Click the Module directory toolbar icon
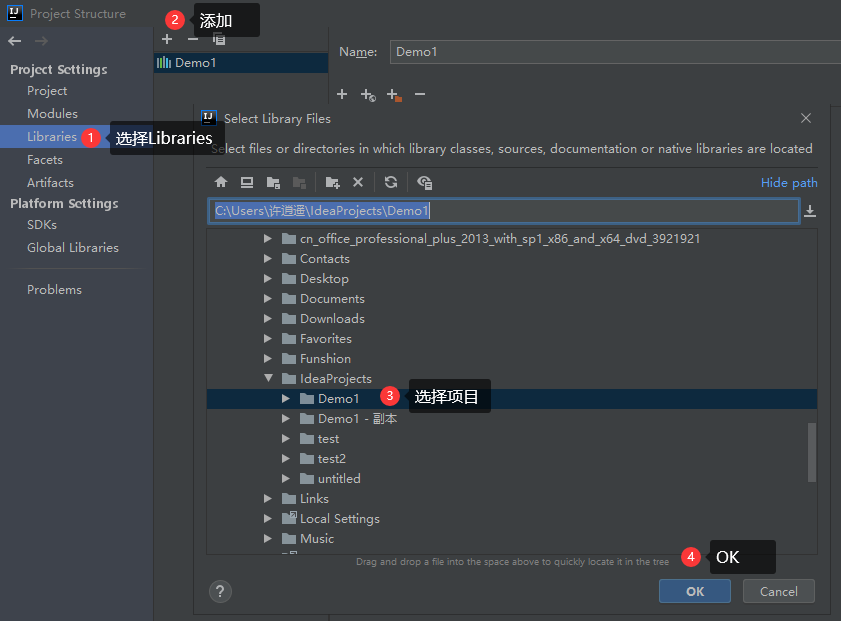 pos(299,182)
